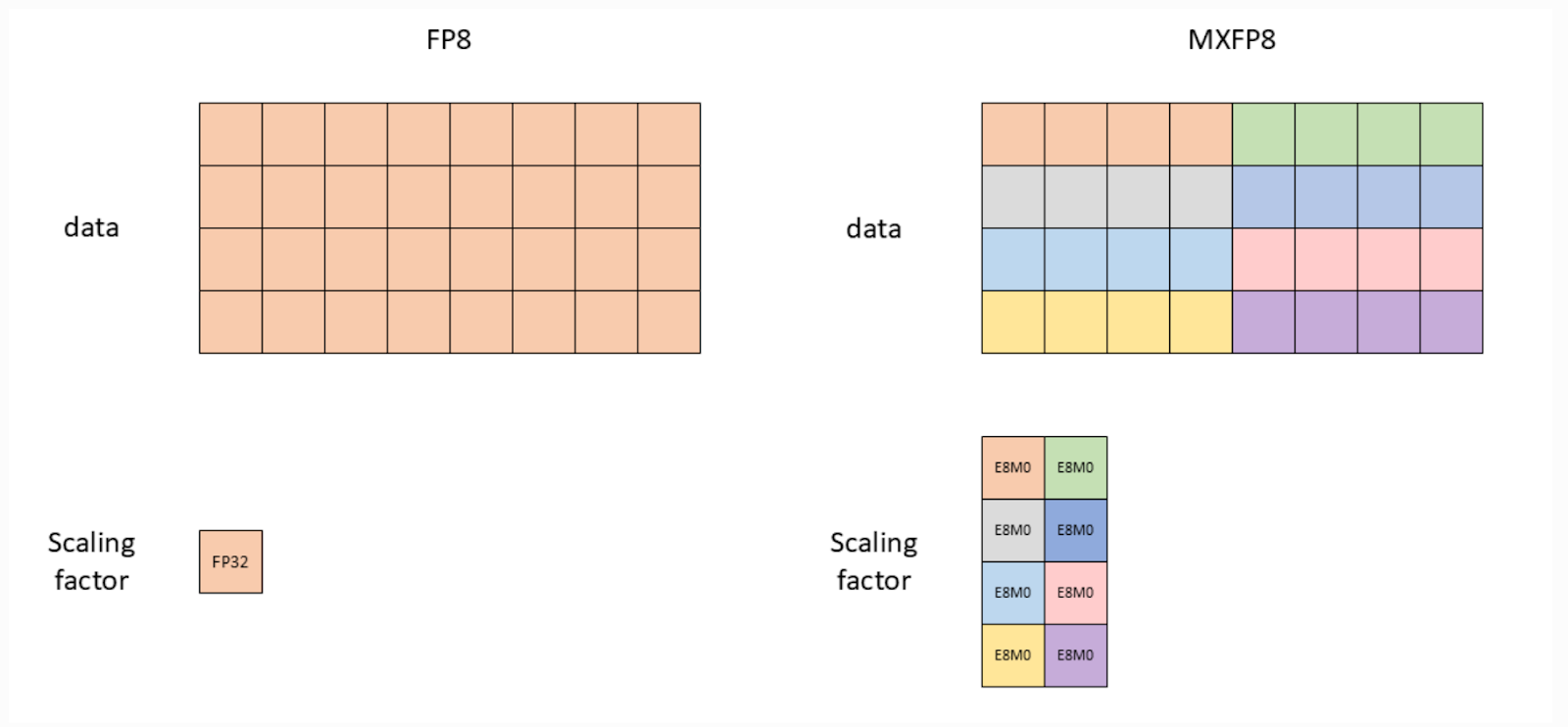Select bottom-right cell of FP8 data grid
Viewport: 1568px width, 727px height.
point(669,321)
